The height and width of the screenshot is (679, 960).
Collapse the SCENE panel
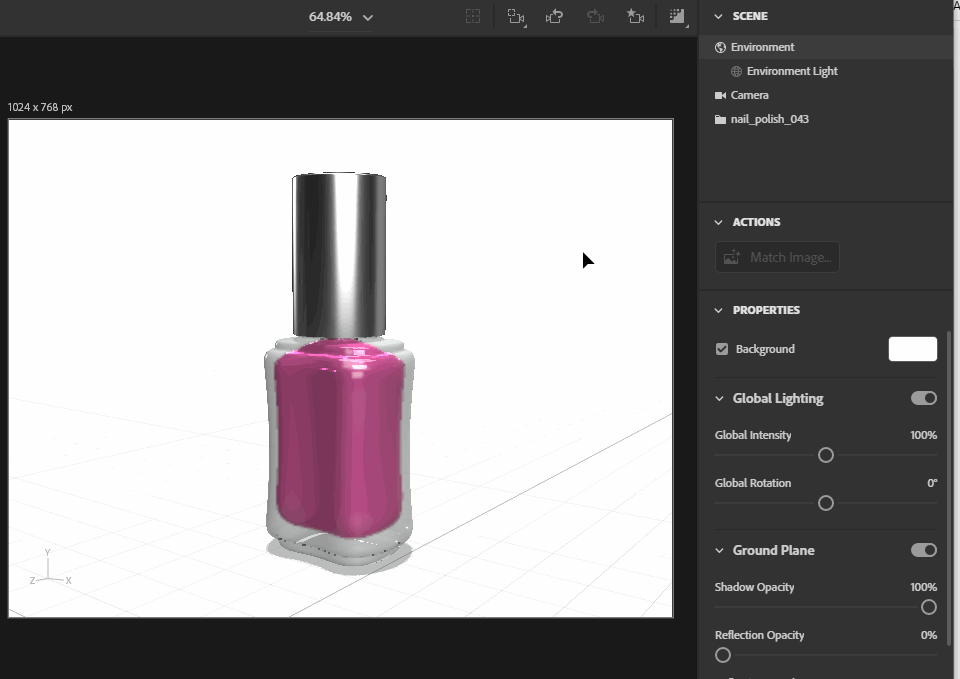(x=719, y=17)
